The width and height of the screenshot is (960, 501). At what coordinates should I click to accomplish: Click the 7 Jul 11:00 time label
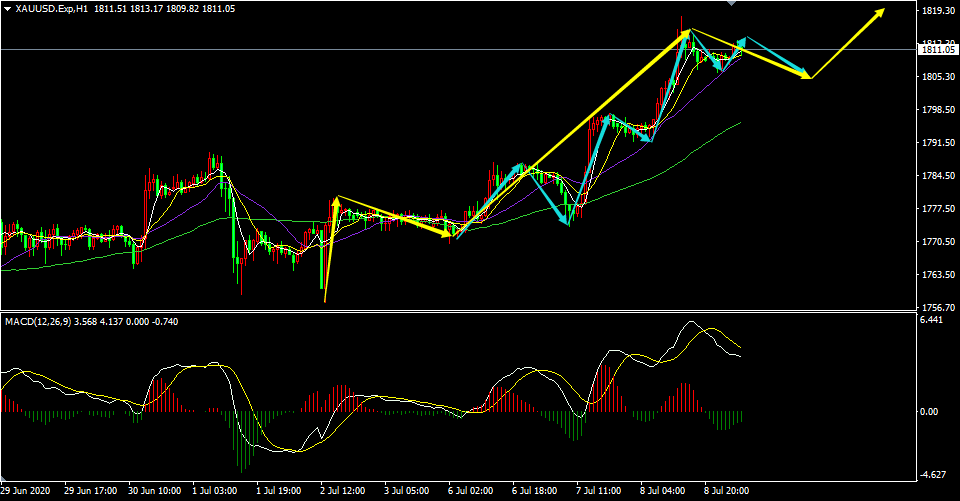[601, 491]
